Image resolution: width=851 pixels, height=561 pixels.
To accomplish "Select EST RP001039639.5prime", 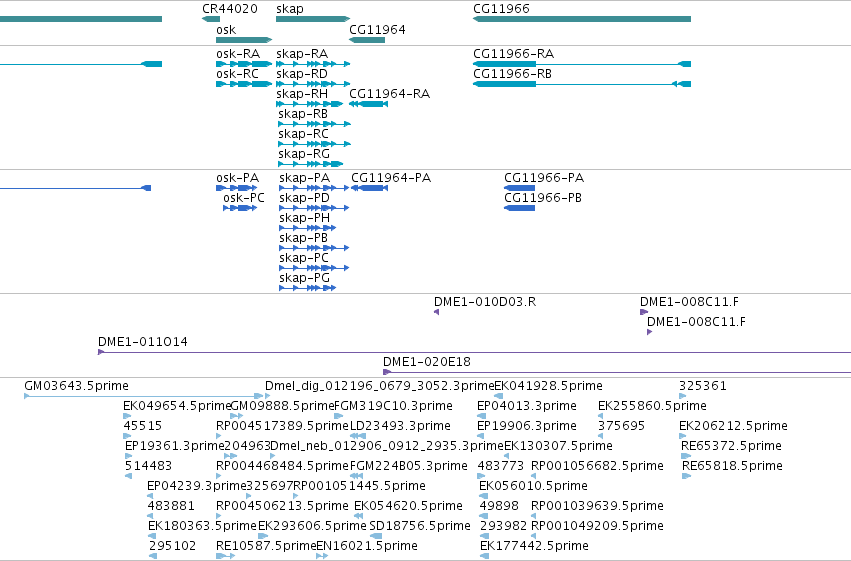I will (x=597, y=507).
